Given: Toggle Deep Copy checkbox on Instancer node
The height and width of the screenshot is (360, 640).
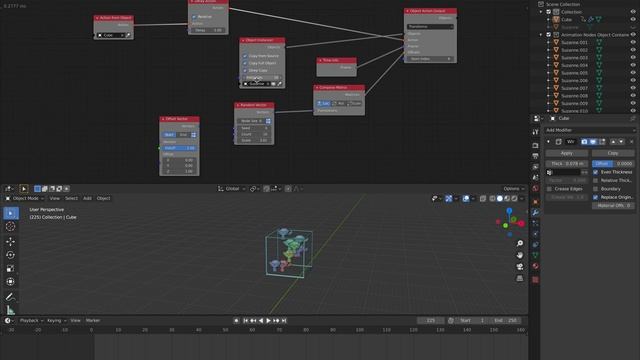Looking at the screenshot, I should click(x=245, y=71).
